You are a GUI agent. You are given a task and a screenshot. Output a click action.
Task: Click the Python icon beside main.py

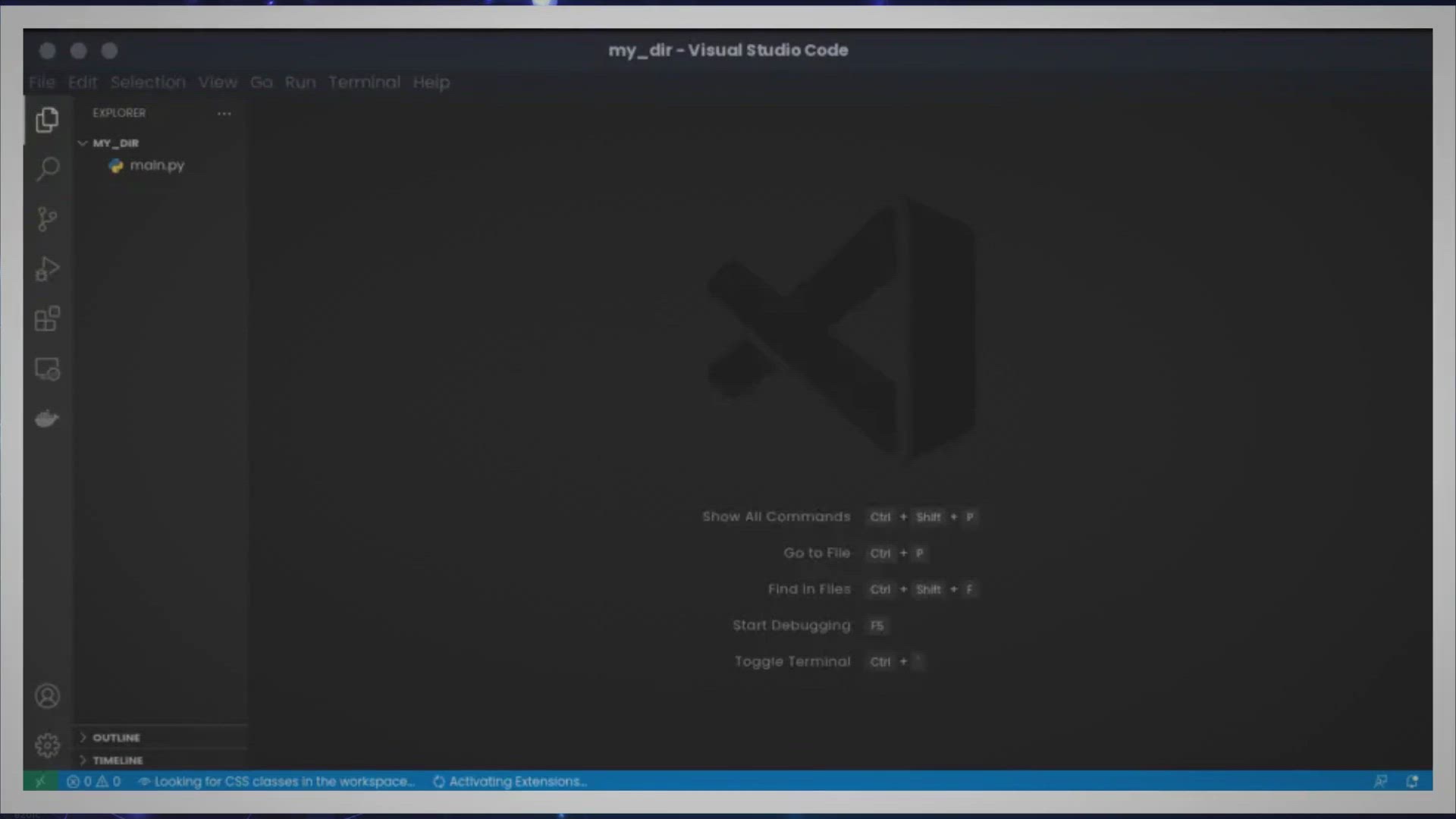point(116,165)
